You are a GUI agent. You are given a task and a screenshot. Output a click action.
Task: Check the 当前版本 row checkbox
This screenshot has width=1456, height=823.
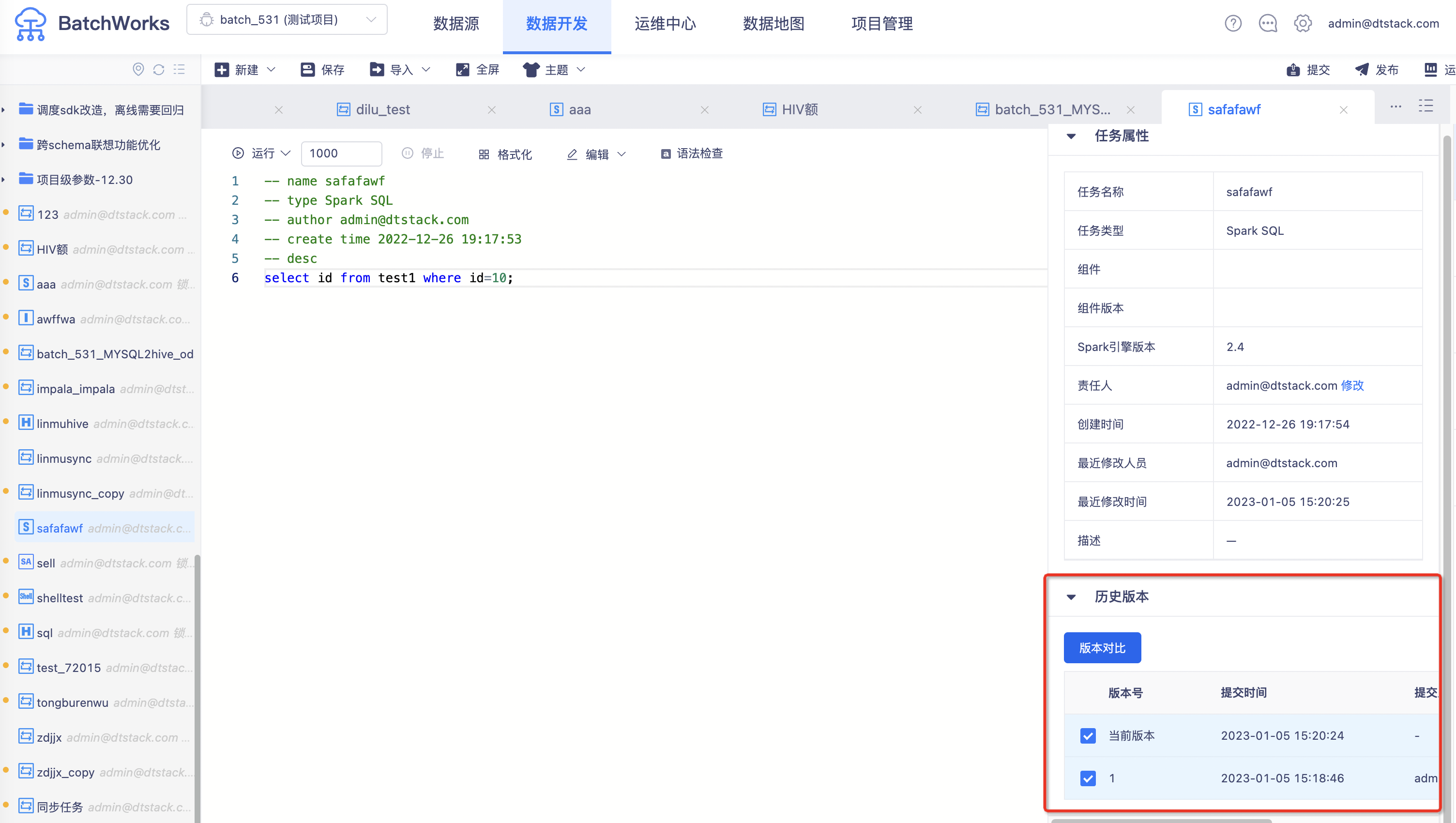pyautogui.click(x=1088, y=735)
